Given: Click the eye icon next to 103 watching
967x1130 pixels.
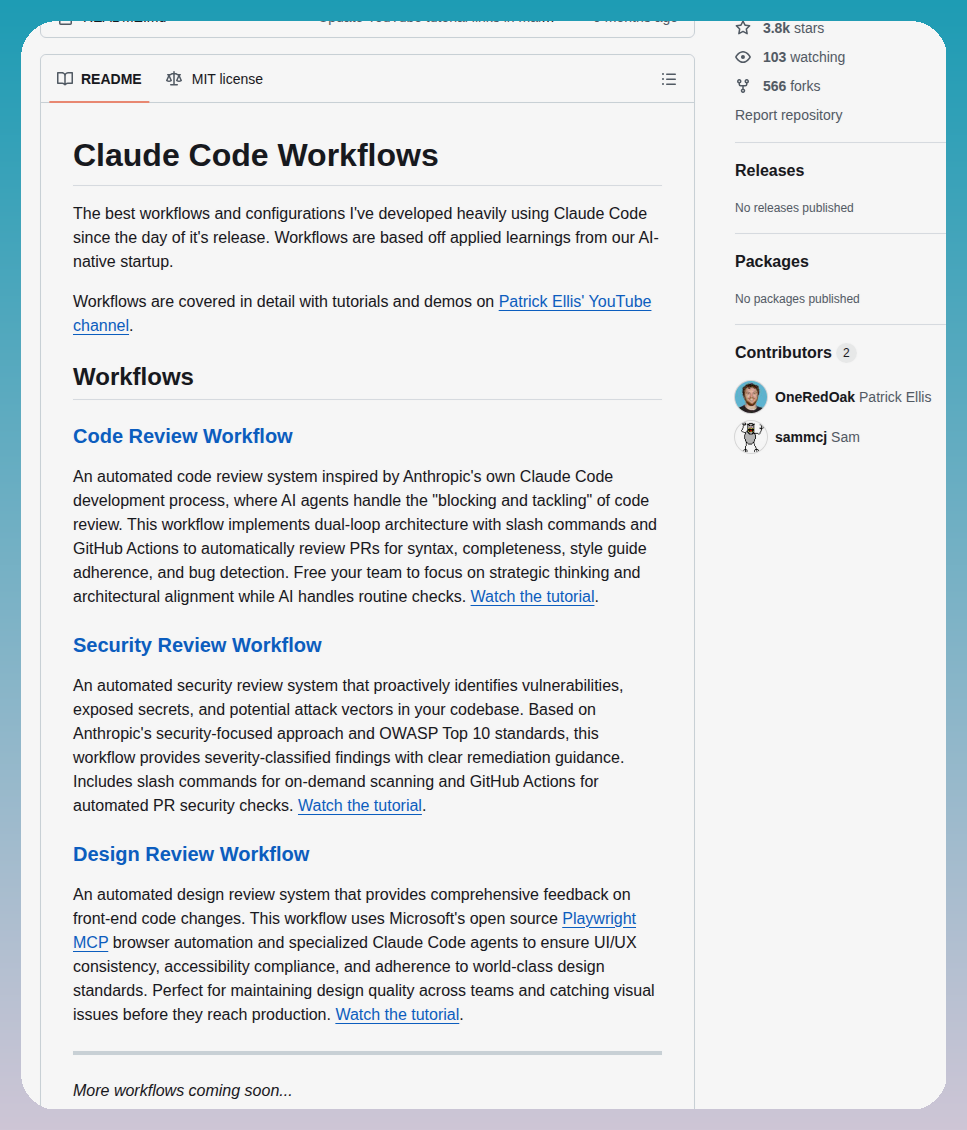Looking at the screenshot, I should tap(743, 57).
